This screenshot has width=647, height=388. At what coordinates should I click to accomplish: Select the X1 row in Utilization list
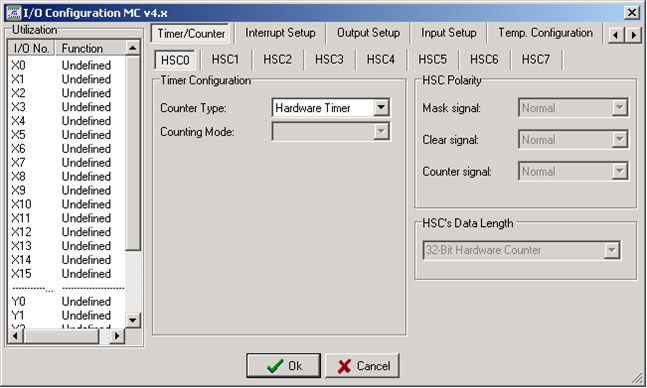(66, 79)
